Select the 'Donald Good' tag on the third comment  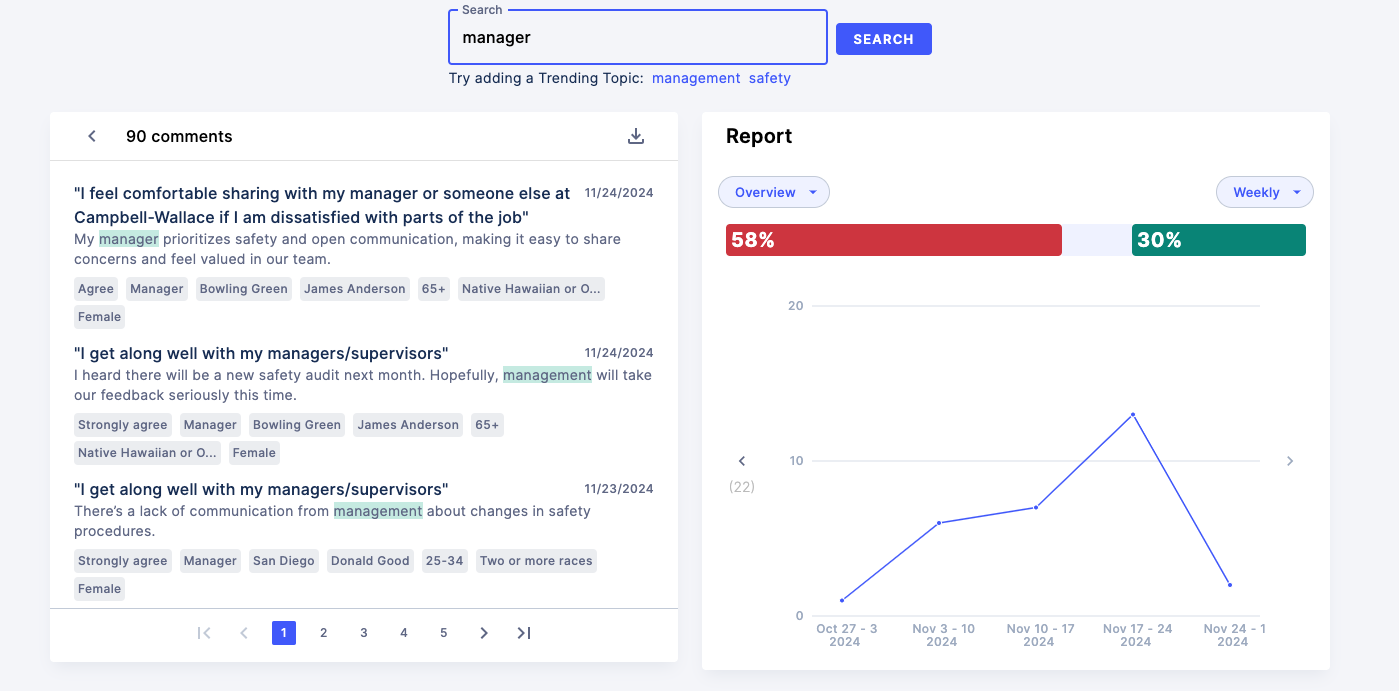pos(370,560)
